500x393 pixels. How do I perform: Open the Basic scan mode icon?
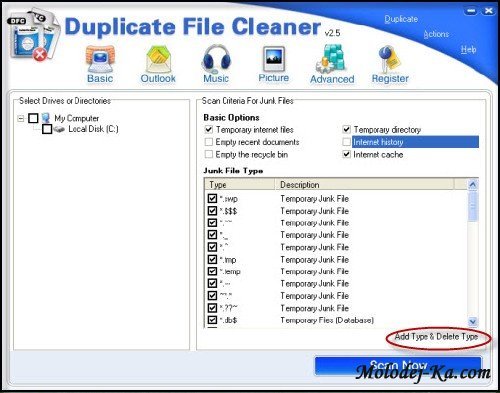point(100,59)
